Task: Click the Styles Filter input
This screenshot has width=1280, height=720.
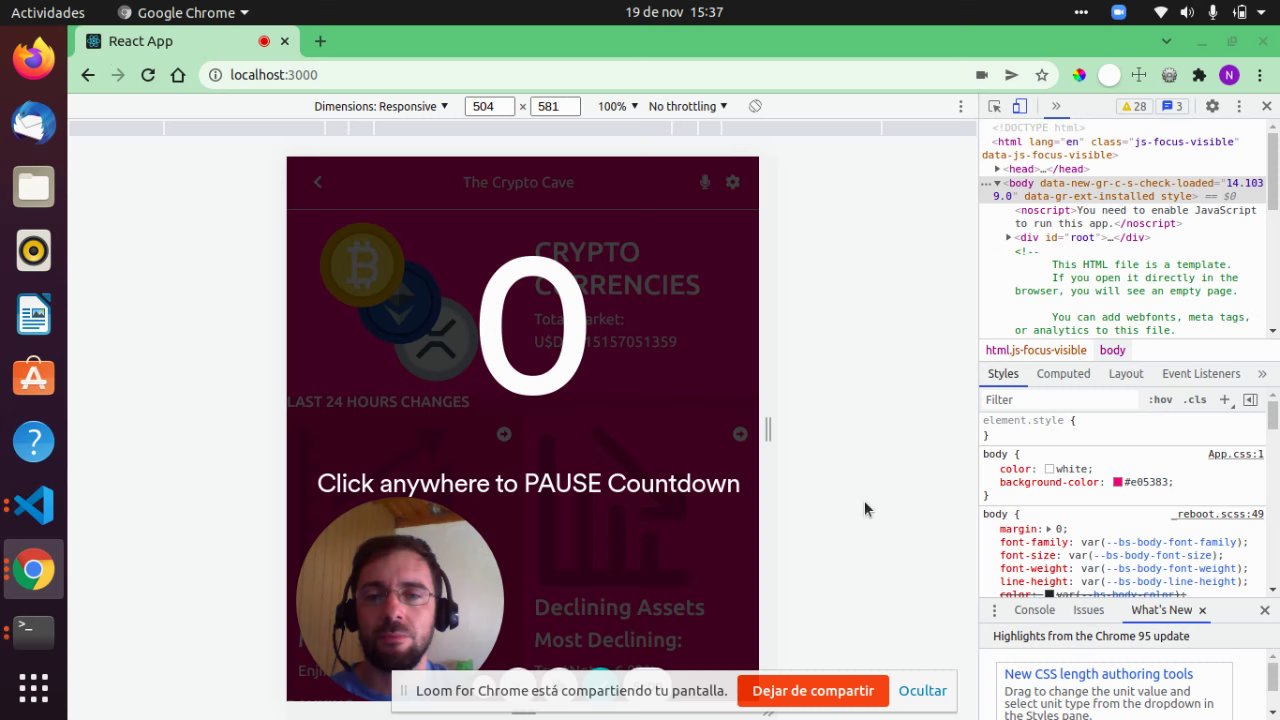Action: (1060, 400)
